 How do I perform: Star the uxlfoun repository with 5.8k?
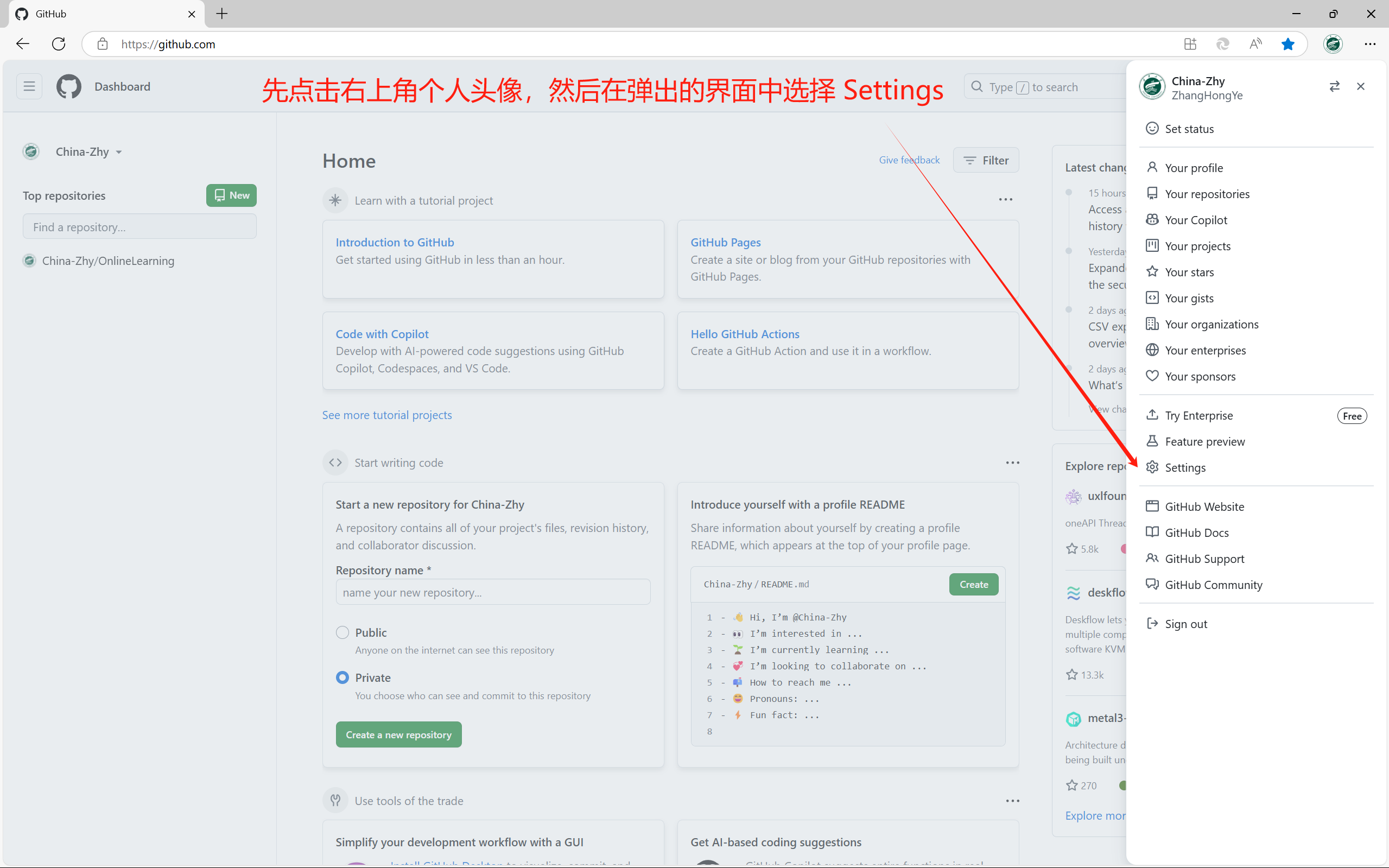pos(1071,549)
